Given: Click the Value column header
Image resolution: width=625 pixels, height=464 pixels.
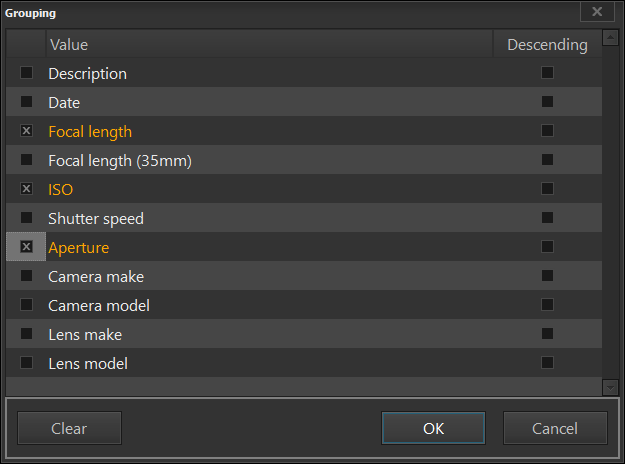Looking at the screenshot, I should click(68, 45).
